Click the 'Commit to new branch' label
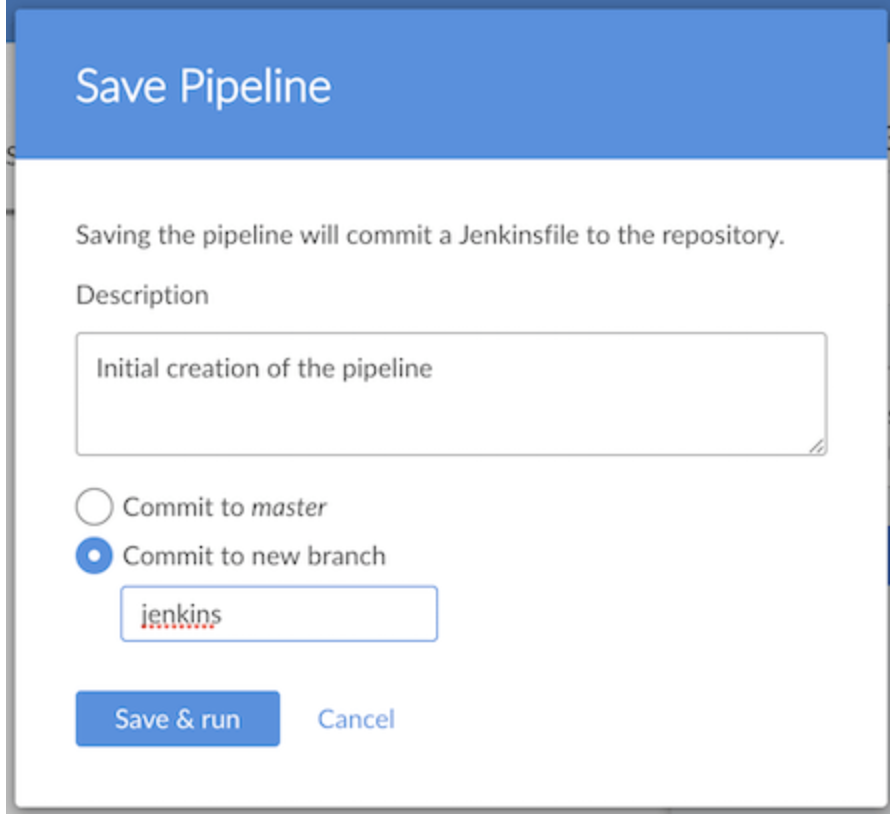Screen dimensions: 890x814 [x=254, y=556]
